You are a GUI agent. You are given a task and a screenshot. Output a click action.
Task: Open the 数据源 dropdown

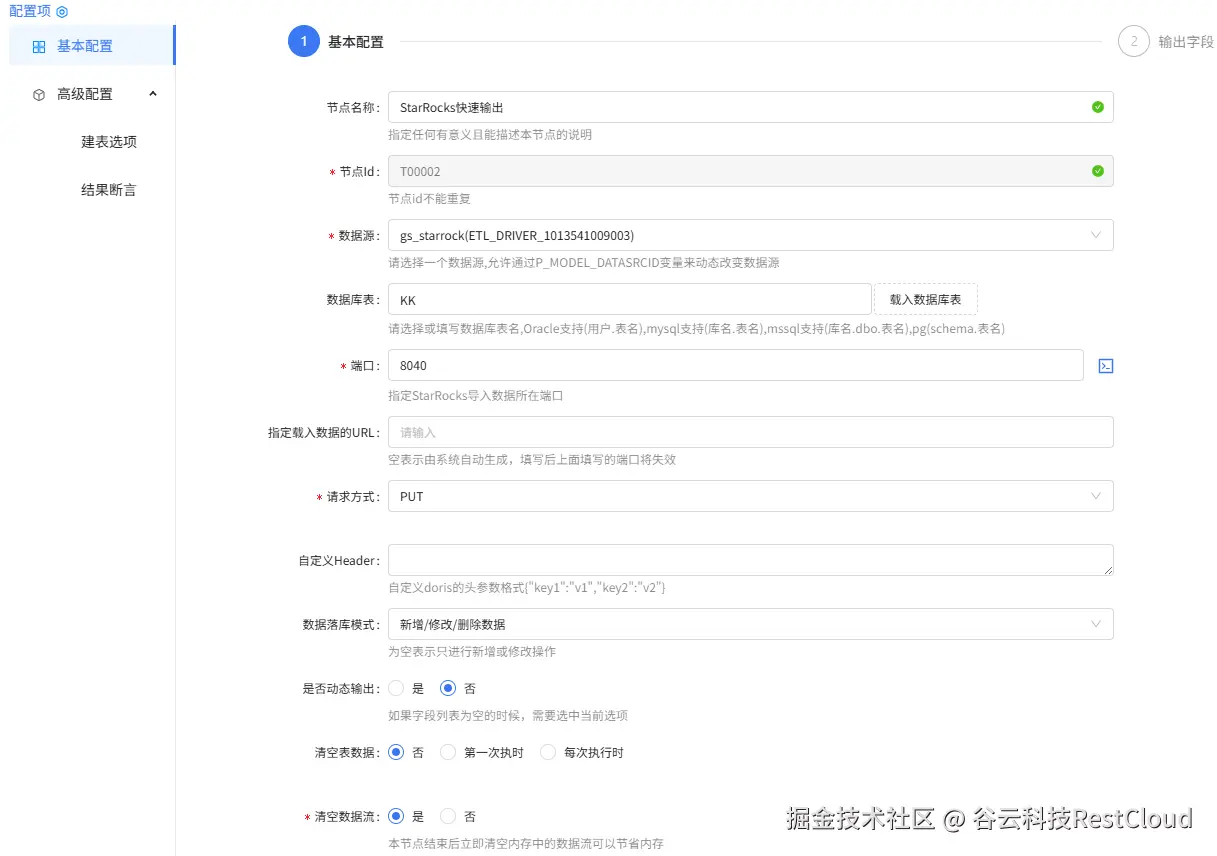(x=750, y=235)
